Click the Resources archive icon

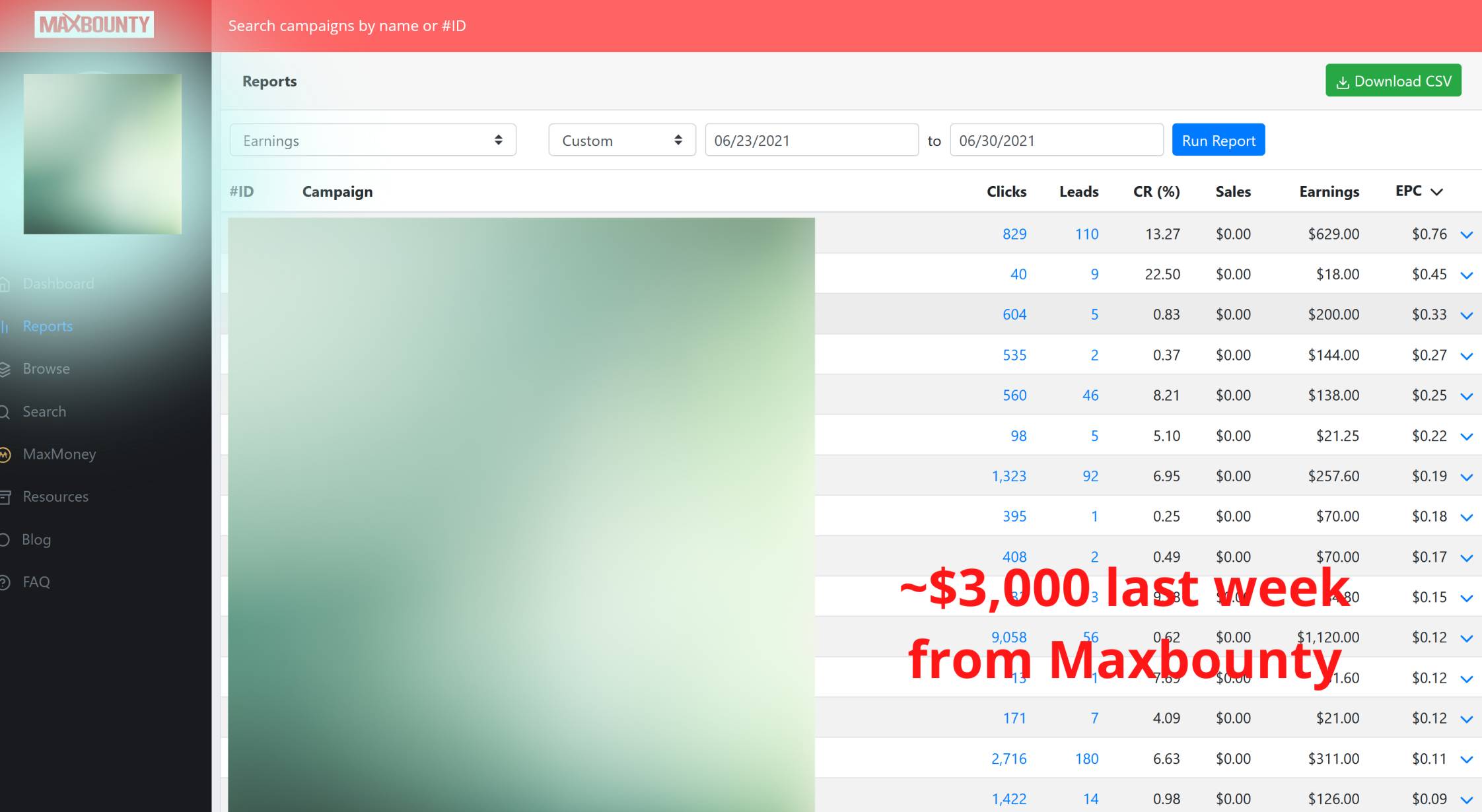pos(5,496)
